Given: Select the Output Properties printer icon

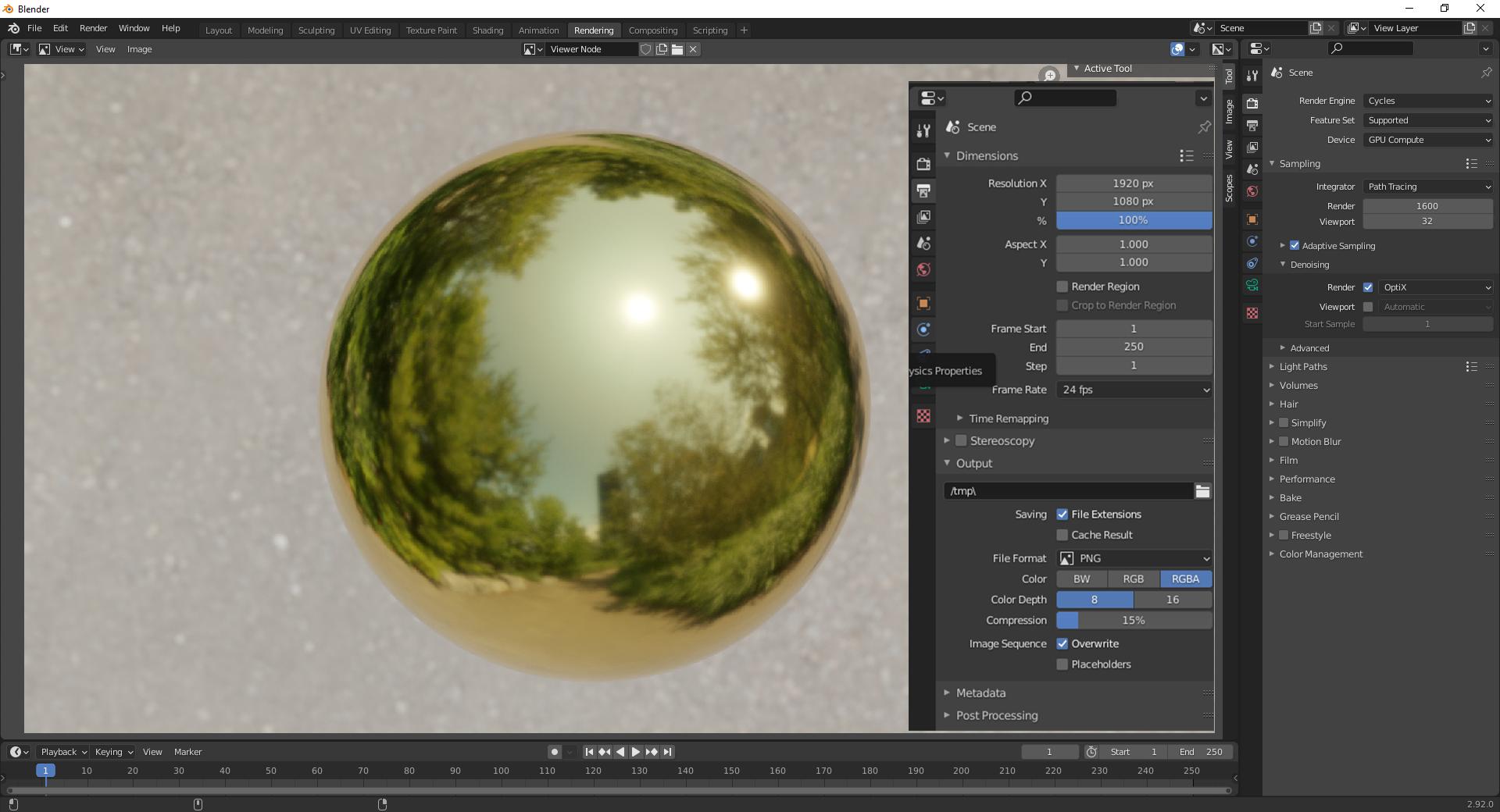Looking at the screenshot, I should pos(923,191).
